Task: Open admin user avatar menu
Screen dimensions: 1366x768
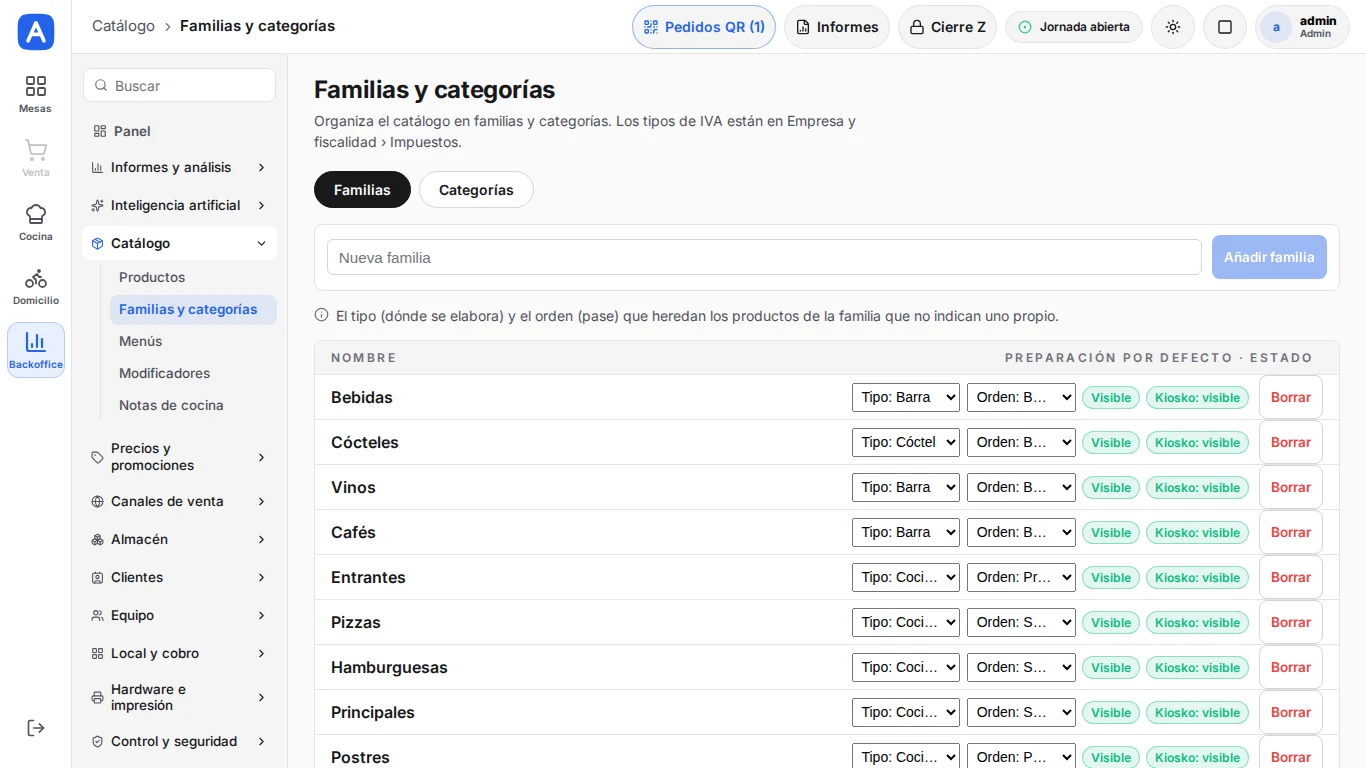Action: click(x=1302, y=27)
